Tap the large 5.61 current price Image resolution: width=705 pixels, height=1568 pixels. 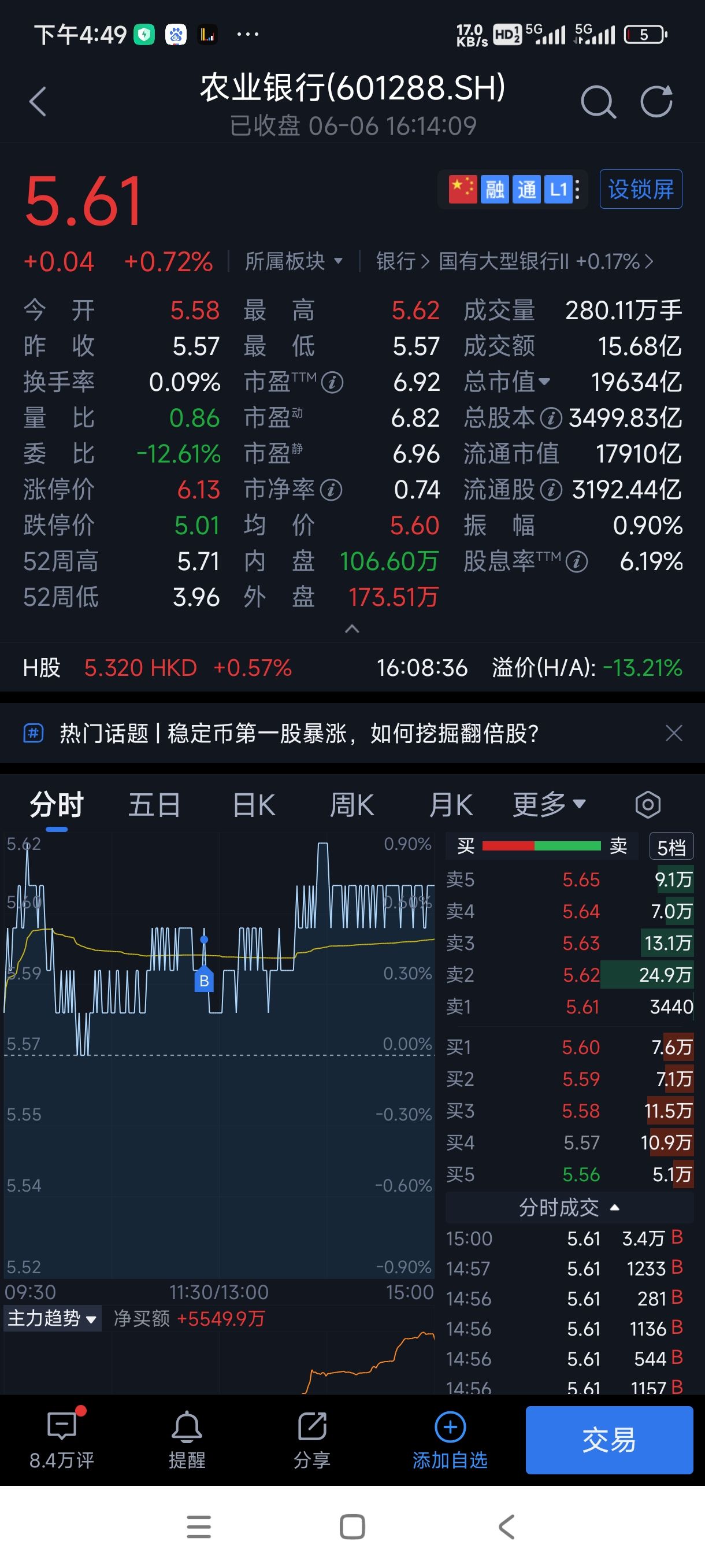click(x=83, y=201)
